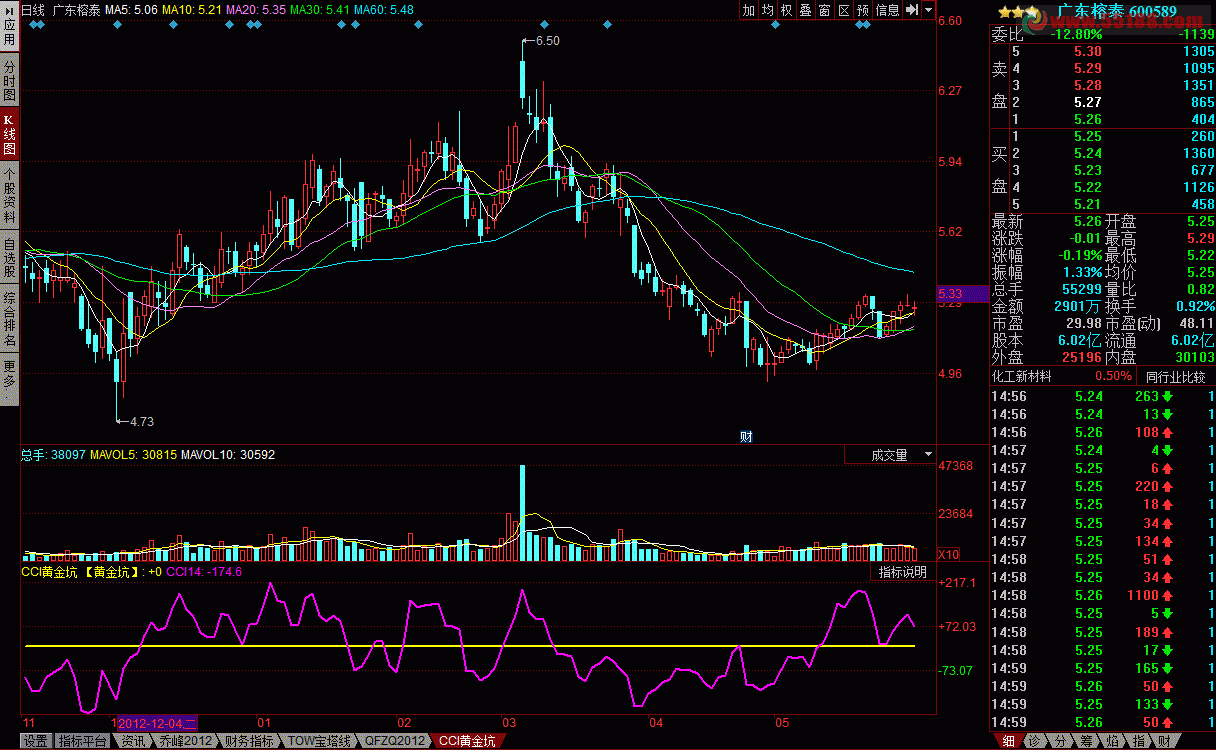The height and width of the screenshot is (750, 1216).
Task: Click the 4.73 low price label
Action: point(142,421)
